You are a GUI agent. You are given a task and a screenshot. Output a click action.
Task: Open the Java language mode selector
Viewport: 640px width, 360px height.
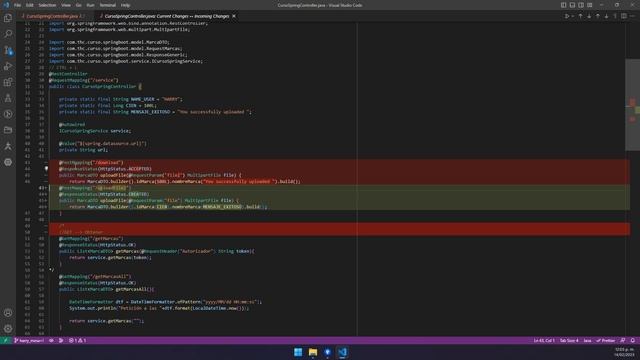coord(587,340)
